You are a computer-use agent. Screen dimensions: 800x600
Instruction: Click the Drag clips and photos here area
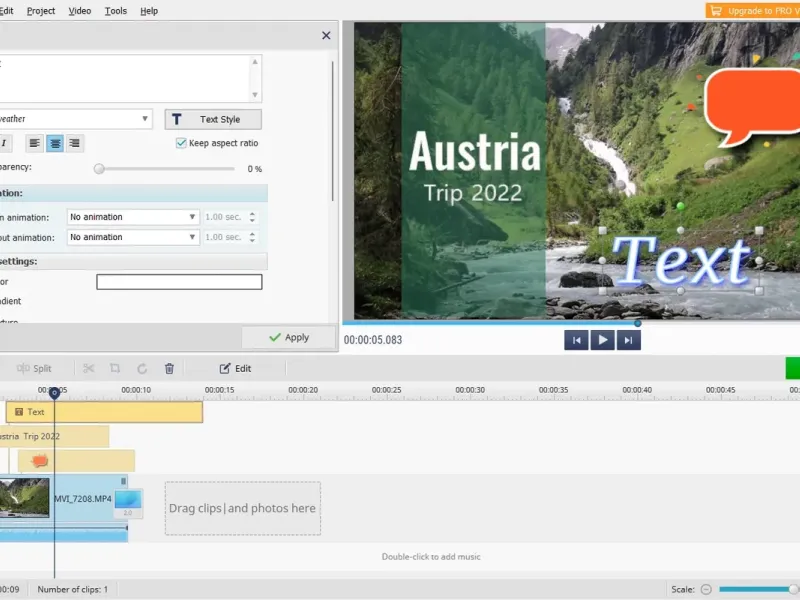[243, 508]
